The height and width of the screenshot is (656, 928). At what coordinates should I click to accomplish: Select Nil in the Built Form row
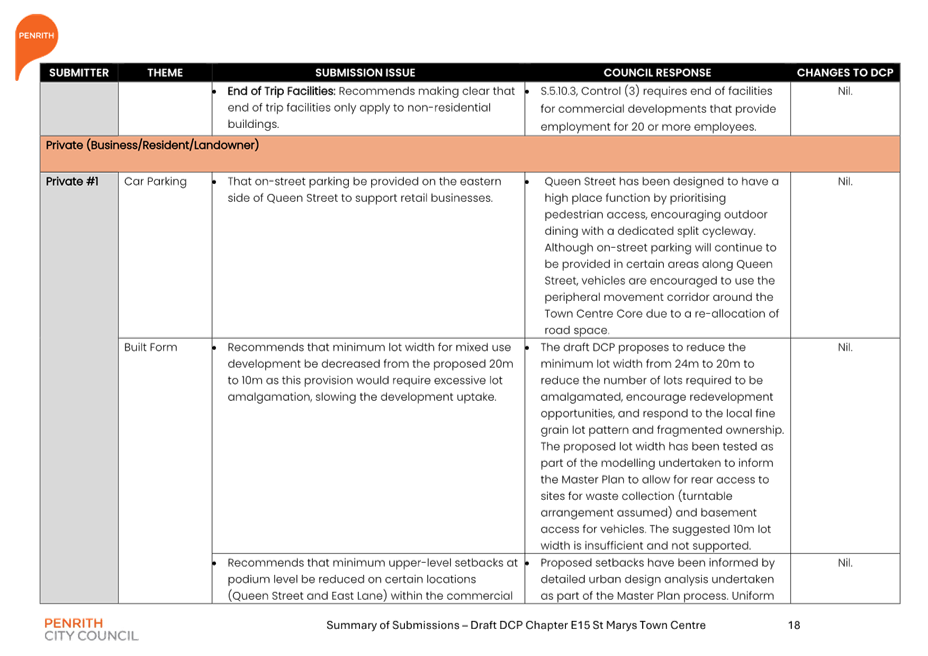click(x=843, y=347)
